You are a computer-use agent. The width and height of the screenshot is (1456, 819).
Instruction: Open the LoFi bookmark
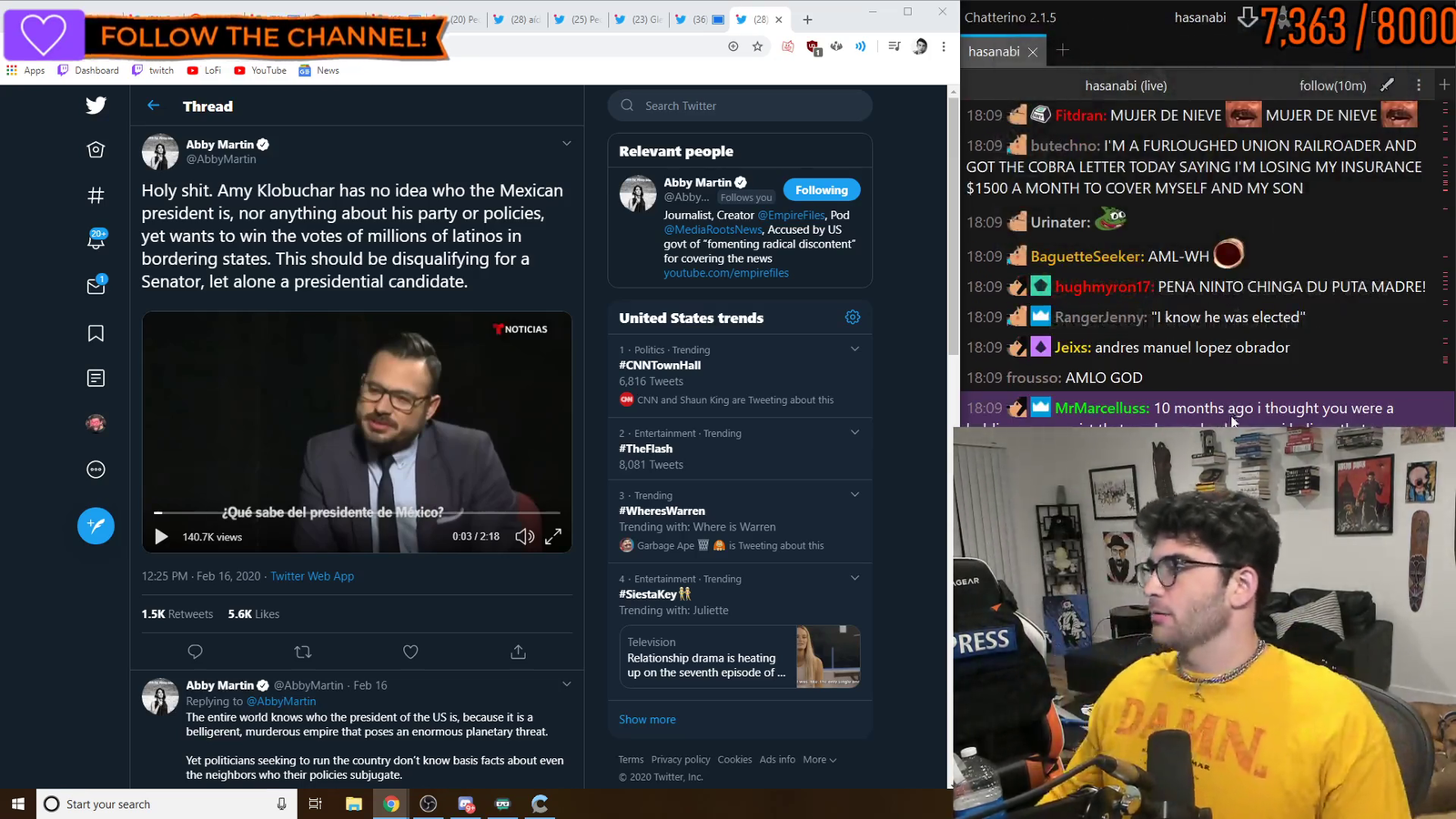[204, 70]
